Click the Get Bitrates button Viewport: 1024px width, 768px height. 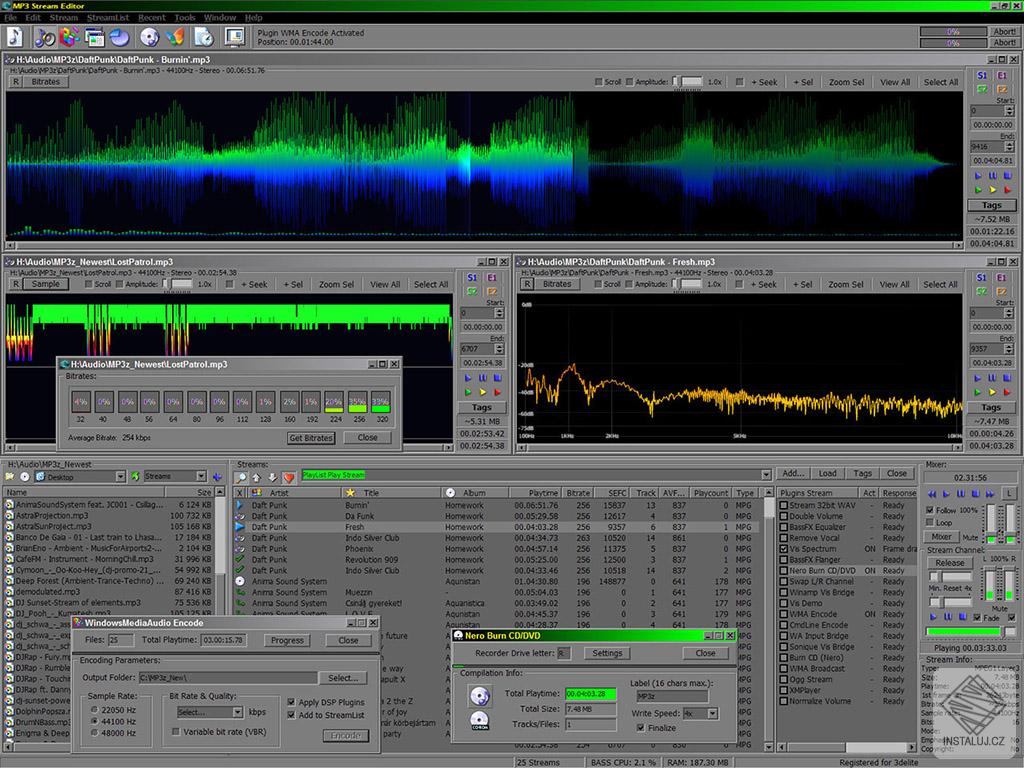[311, 438]
